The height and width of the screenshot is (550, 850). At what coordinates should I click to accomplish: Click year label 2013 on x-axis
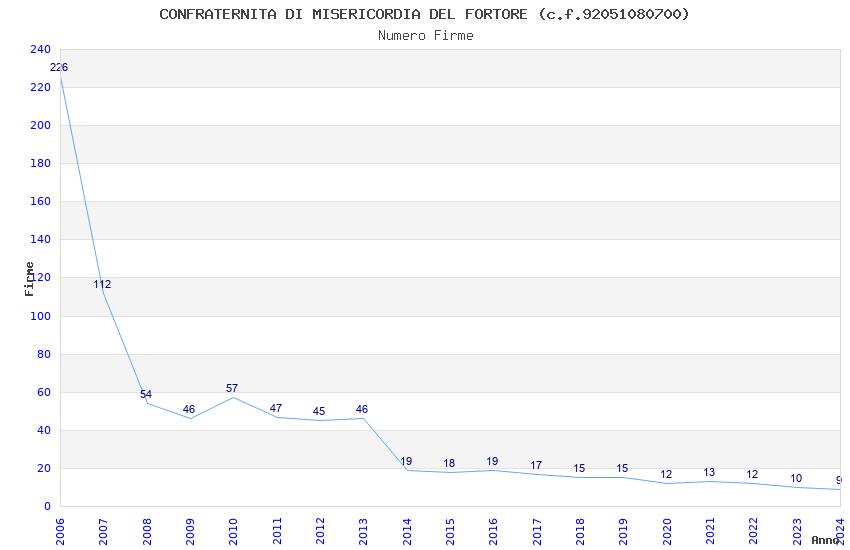[364, 531]
